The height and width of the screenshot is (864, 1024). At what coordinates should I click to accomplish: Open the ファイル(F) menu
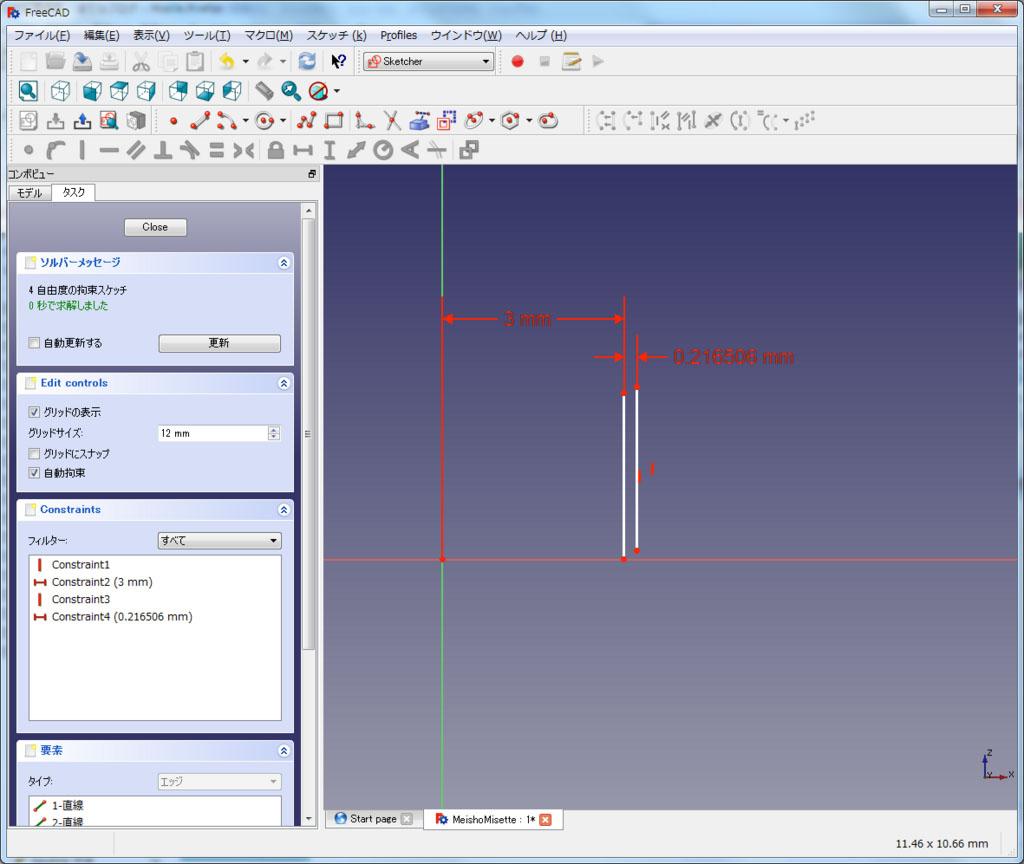pyautogui.click(x=42, y=35)
